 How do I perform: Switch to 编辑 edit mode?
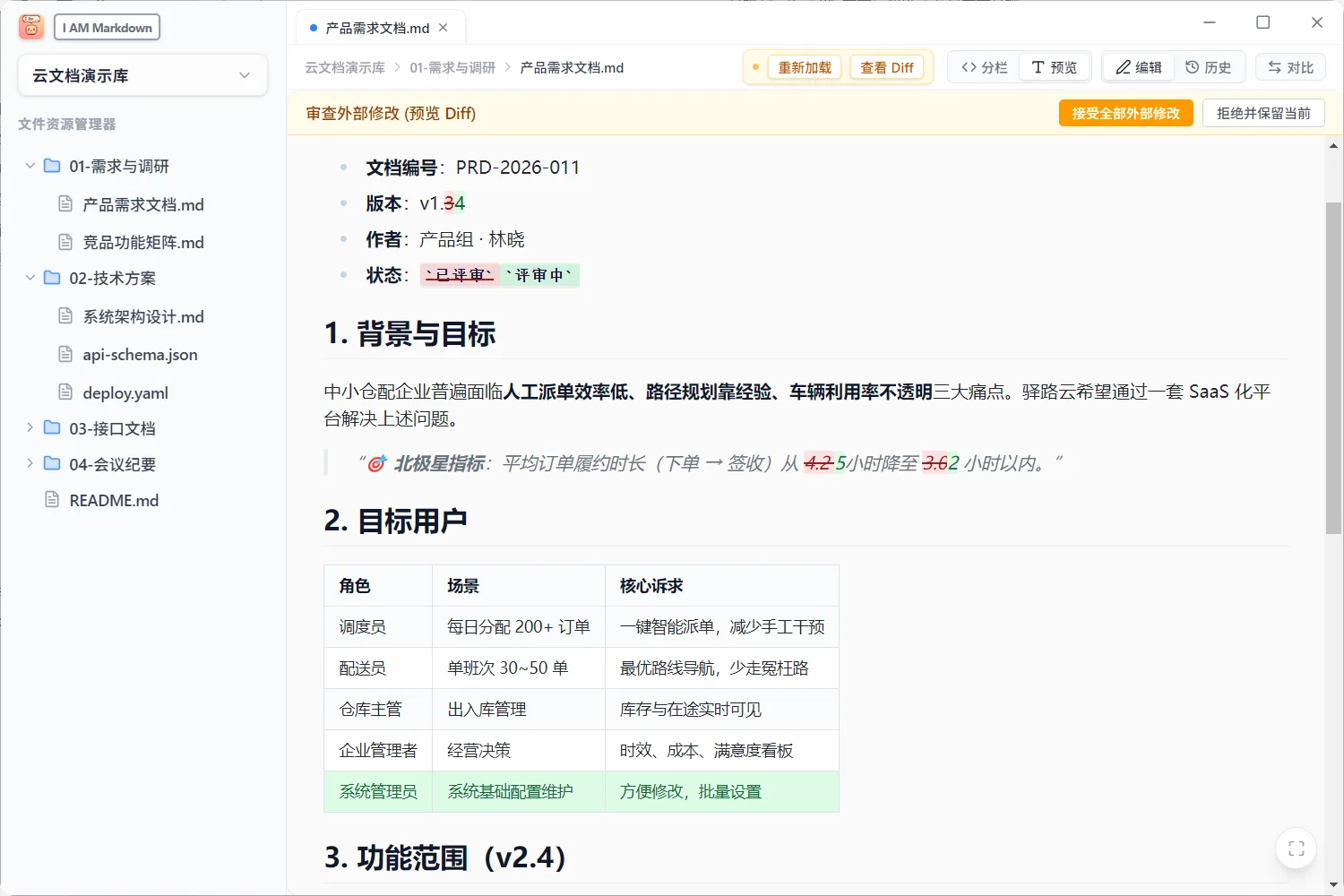pyautogui.click(x=1138, y=67)
